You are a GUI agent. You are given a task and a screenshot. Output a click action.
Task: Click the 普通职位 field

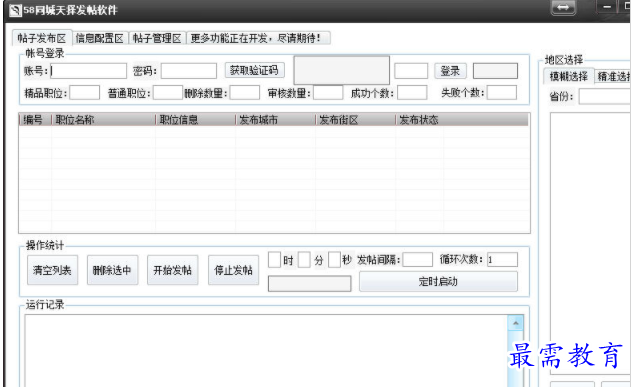168,93
